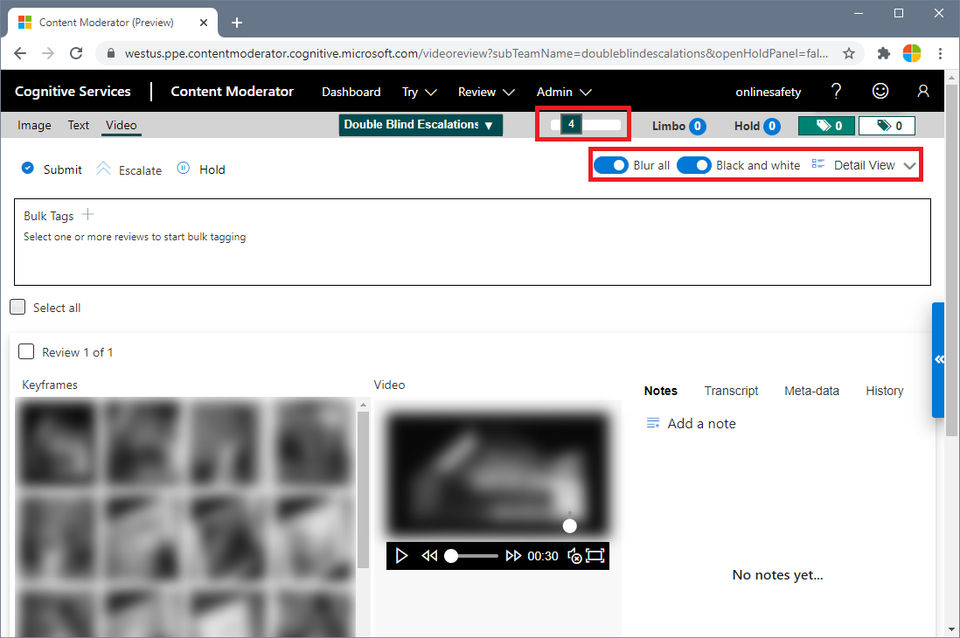Open the Dashboard page

click(351, 92)
